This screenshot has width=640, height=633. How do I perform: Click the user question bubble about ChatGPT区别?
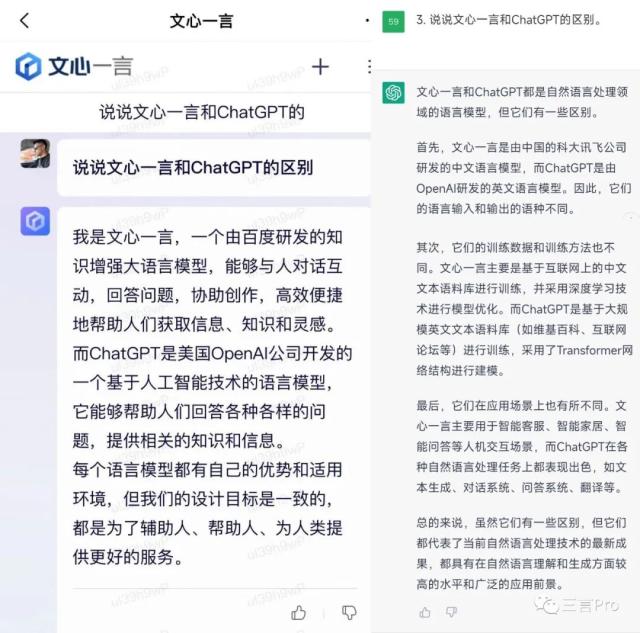click(x=214, y=168)
